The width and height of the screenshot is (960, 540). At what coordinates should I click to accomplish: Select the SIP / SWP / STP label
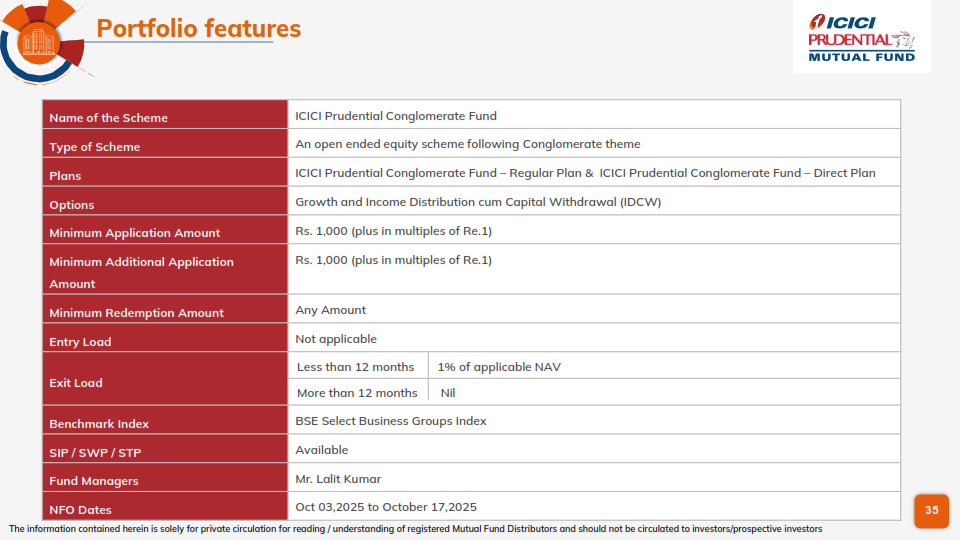pyautogui.click(x=95, y=453)
